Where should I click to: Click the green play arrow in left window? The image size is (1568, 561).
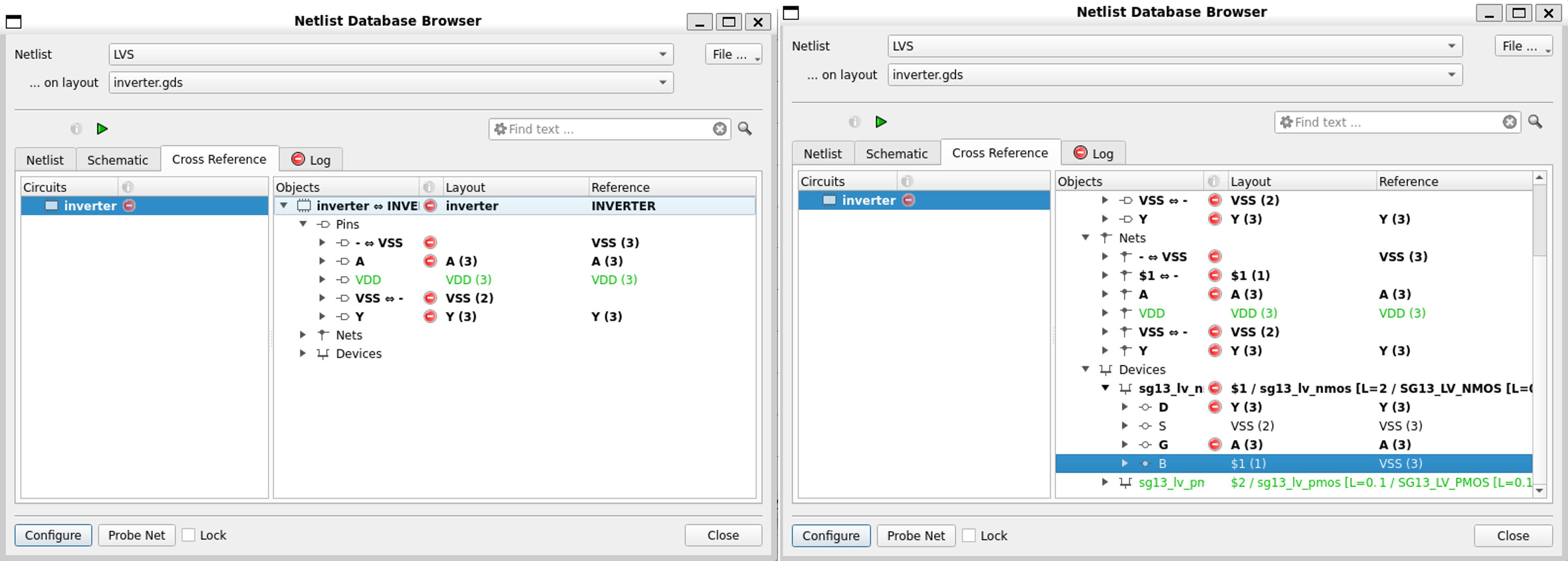click(101, 129)
